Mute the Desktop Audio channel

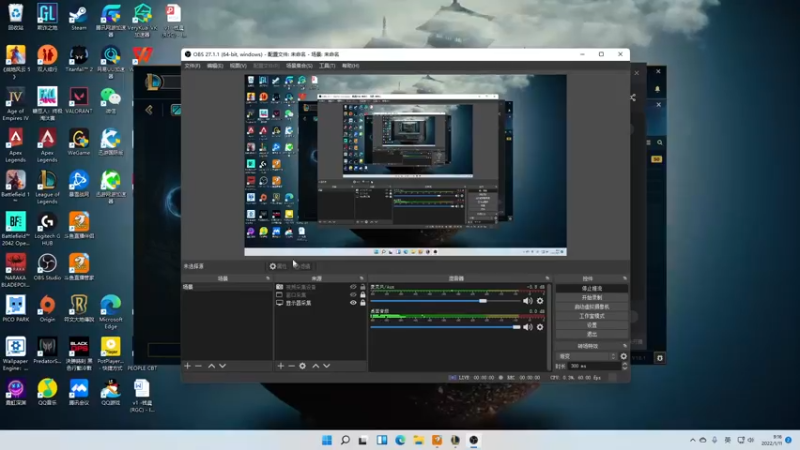point(528,327)
